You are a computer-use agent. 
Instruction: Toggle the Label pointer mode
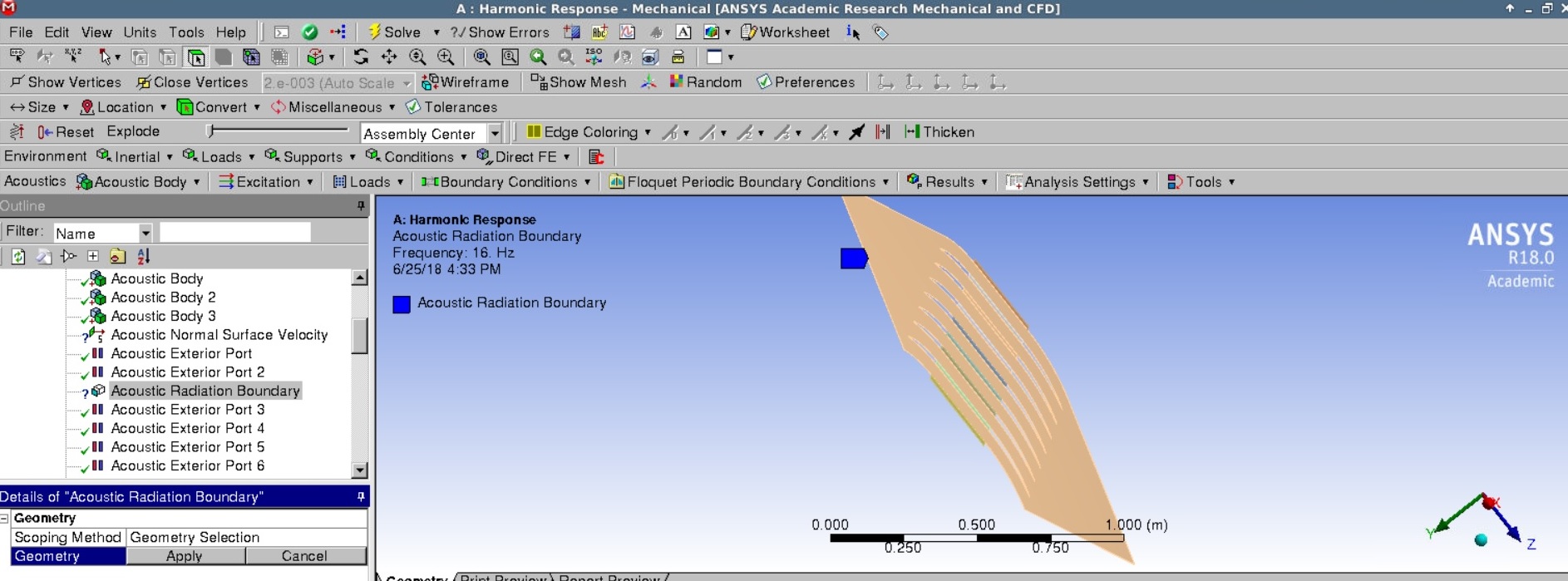[17, 57]
